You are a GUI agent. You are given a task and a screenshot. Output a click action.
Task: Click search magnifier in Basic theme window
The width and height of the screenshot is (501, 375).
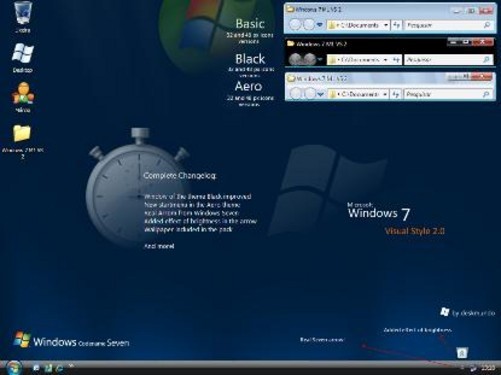tap(487, 25)
